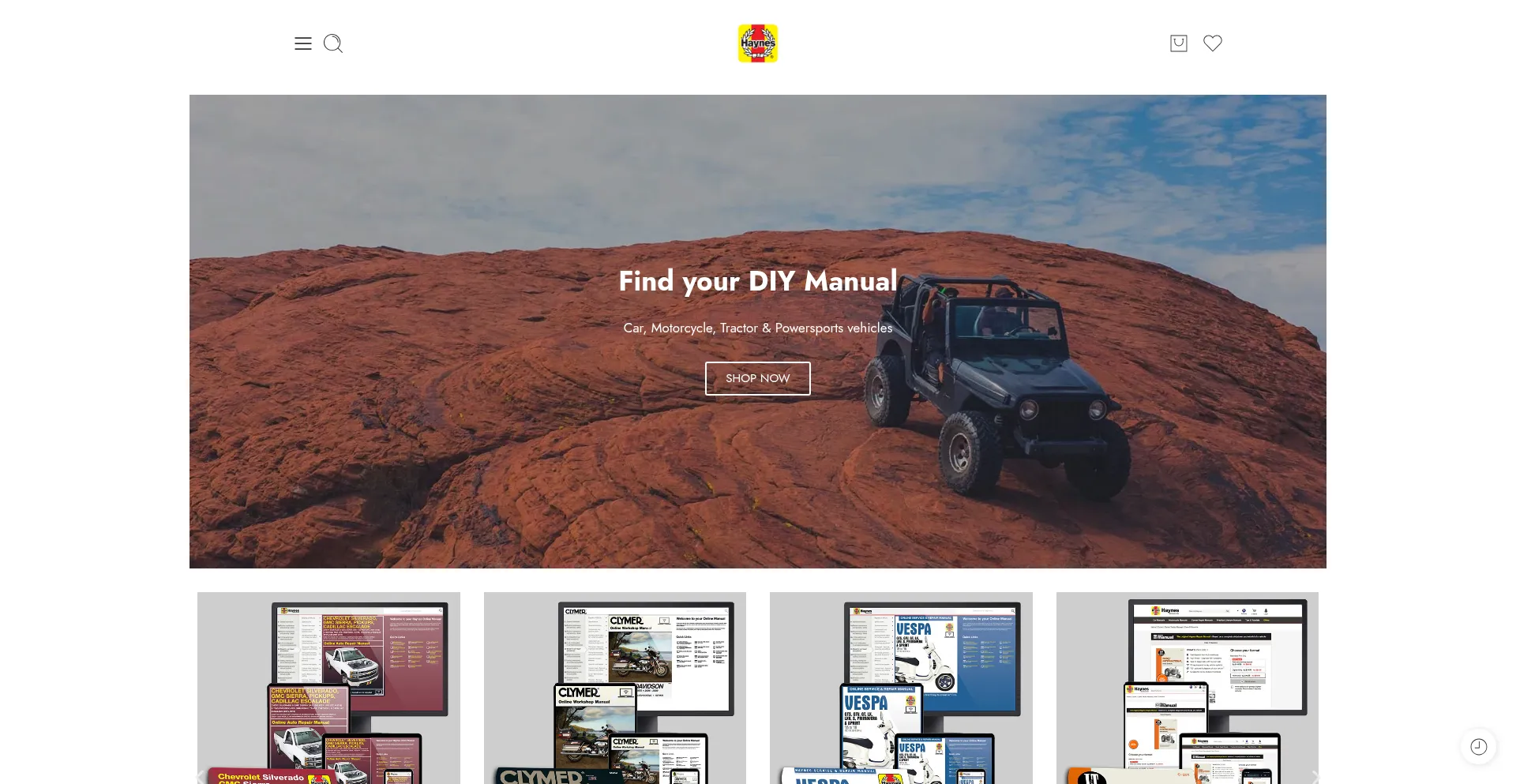The image size is (1516, 784).
Task: Click the SHOP NOW button
Action: [758, 378]
